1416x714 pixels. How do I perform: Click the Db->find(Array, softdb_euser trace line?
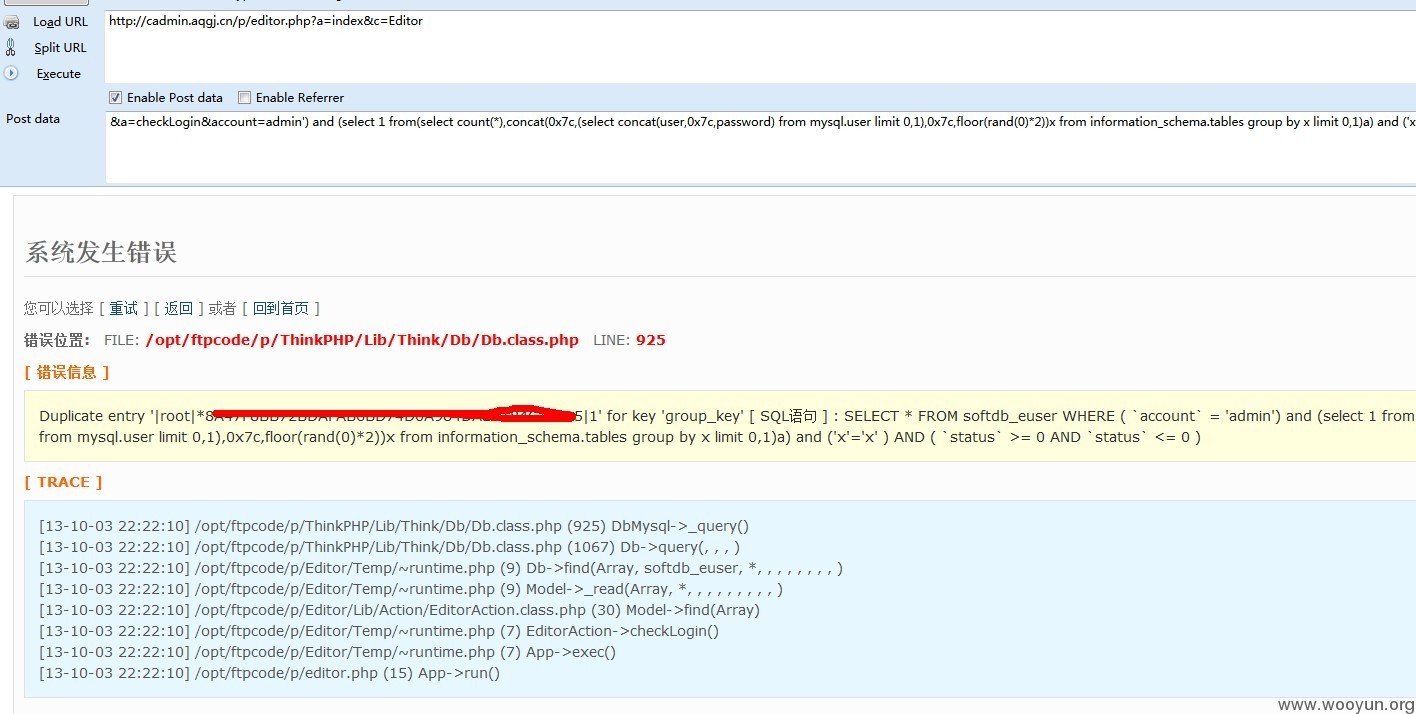point(441,568)
